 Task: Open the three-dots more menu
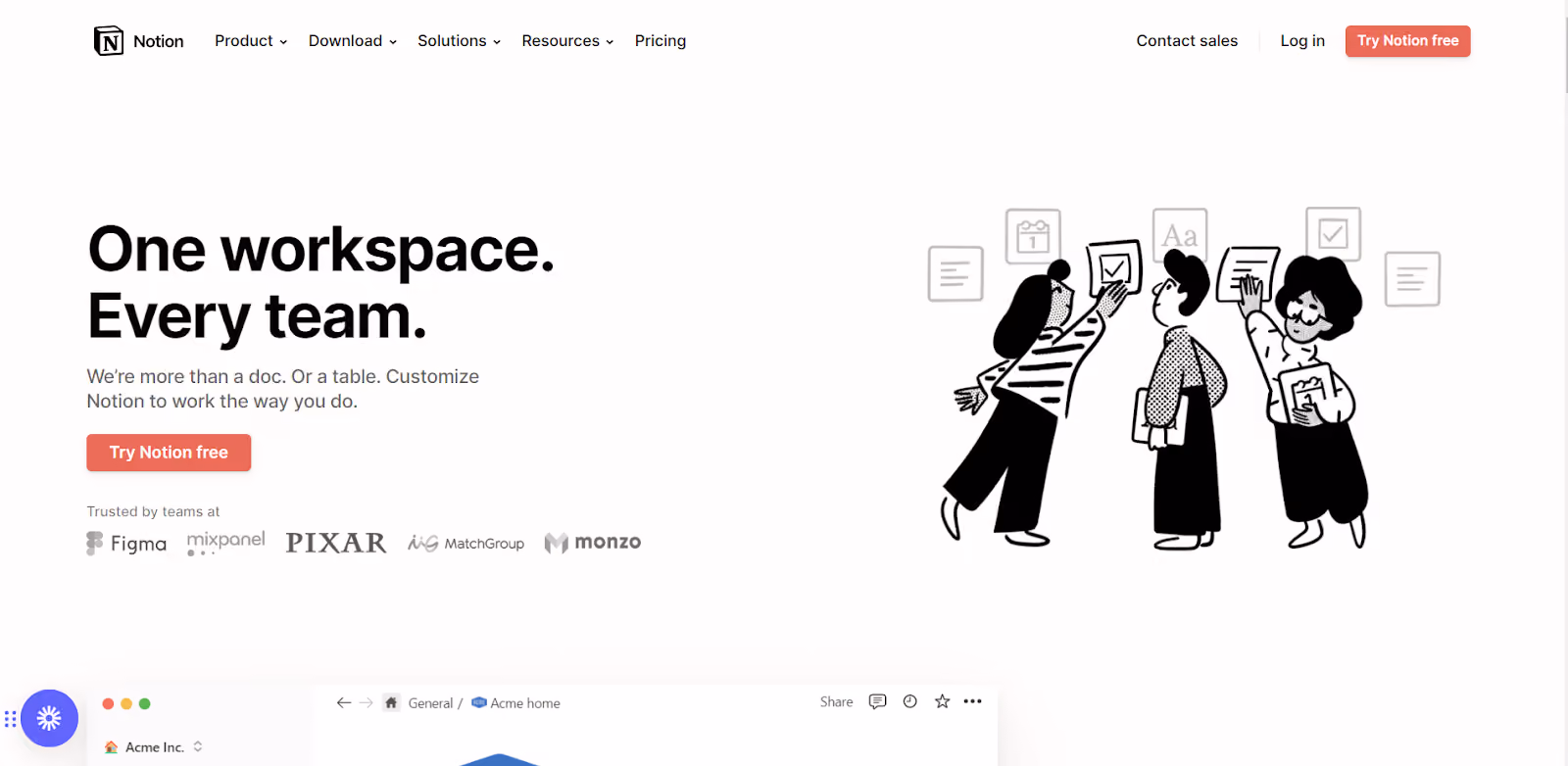pos(972,701)
